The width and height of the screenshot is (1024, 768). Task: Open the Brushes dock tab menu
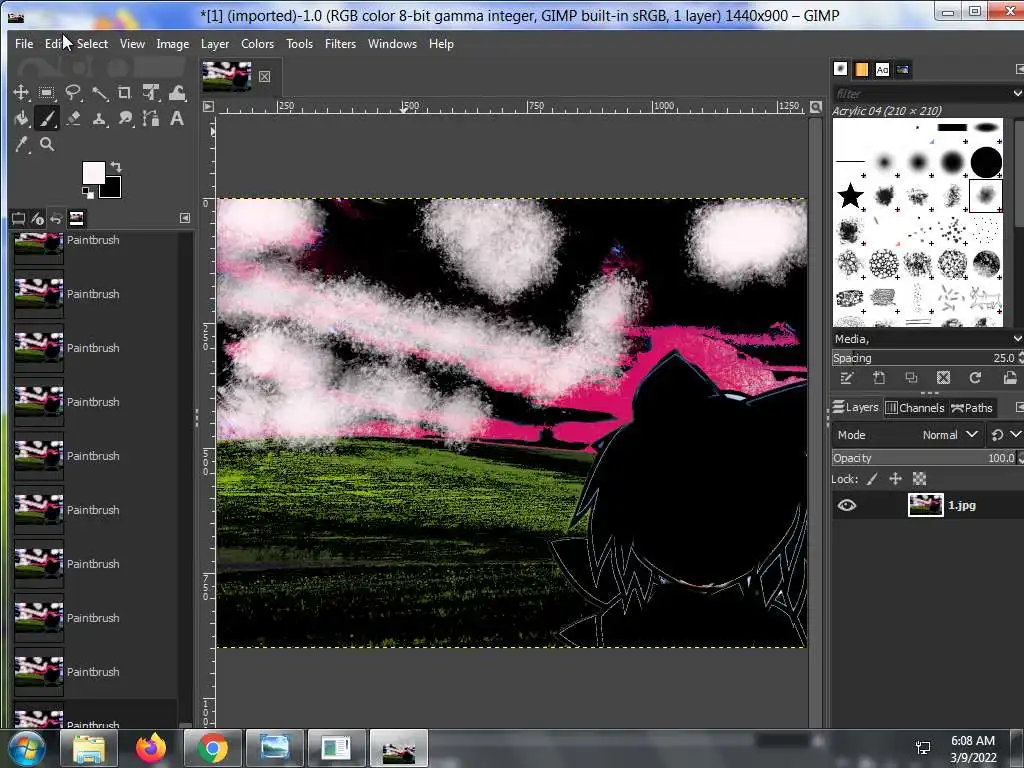click(1019, 69)
